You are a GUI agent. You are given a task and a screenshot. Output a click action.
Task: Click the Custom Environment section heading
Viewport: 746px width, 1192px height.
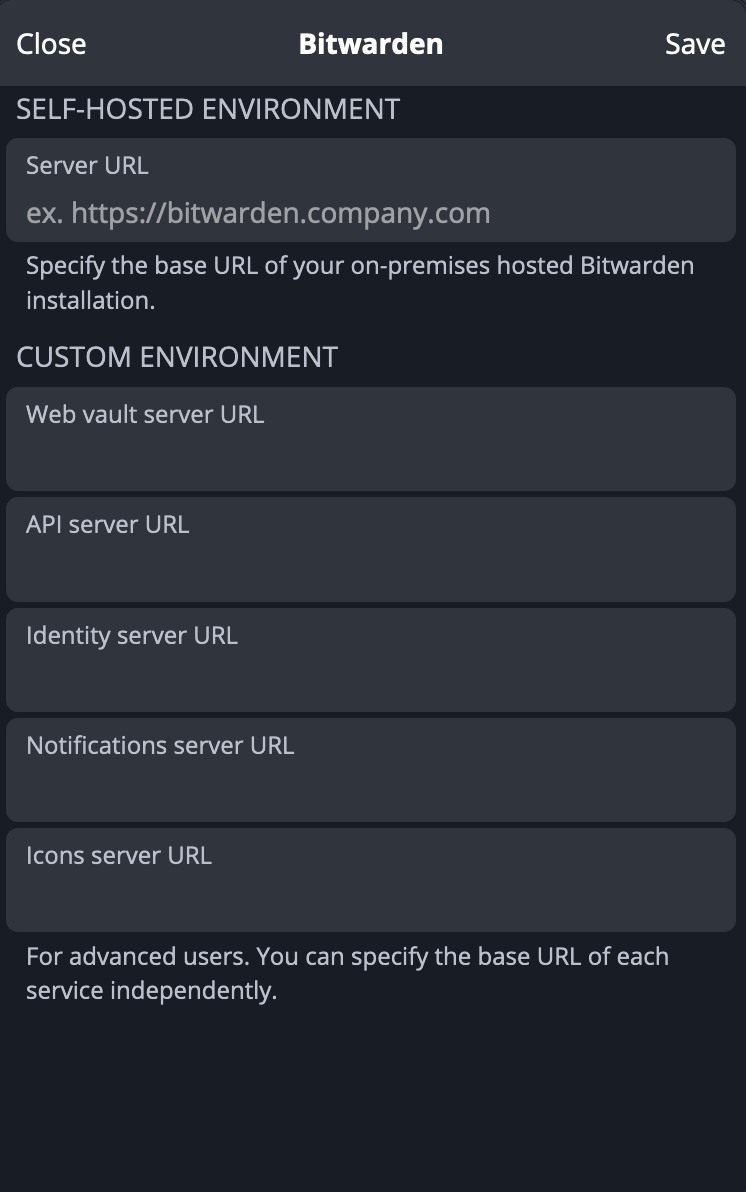[x=177, y=357]
